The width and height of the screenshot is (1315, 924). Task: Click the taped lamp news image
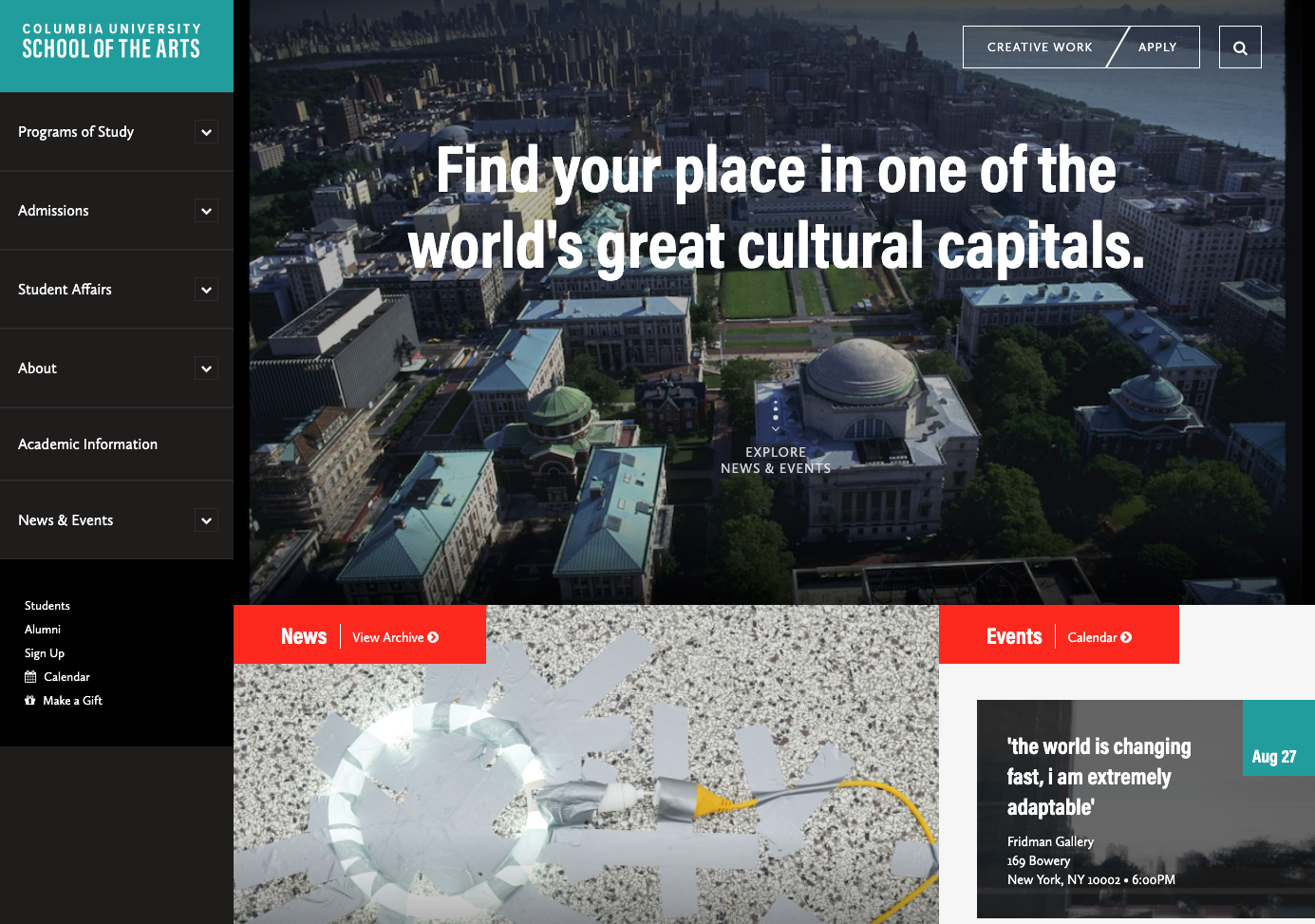[x=586, y=793]
